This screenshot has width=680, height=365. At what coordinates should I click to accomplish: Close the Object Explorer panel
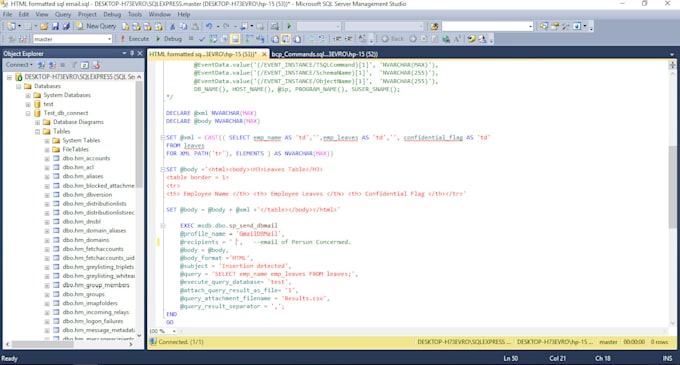(x=140, y=53)
